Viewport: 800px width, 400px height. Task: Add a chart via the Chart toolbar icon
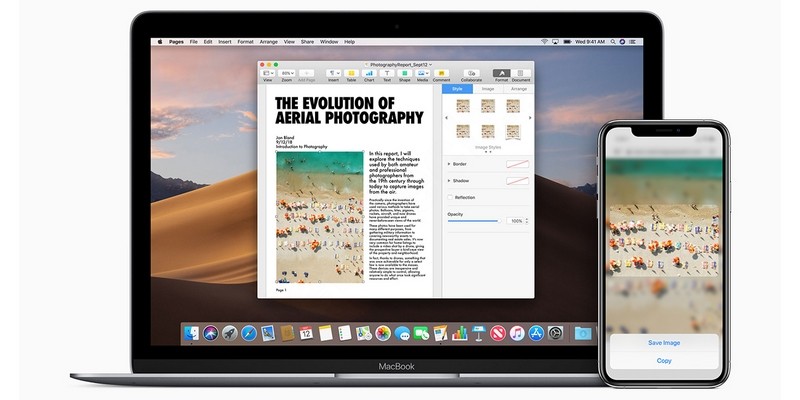pyautogui.click(x=369, y=73)
